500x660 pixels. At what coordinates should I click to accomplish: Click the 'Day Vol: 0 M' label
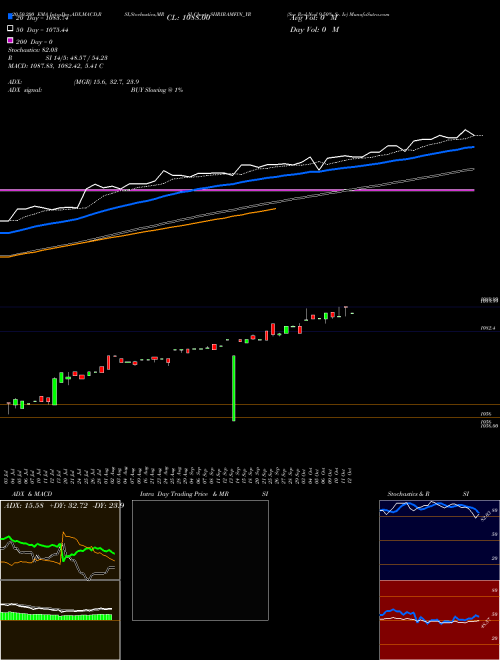point(314,29)
